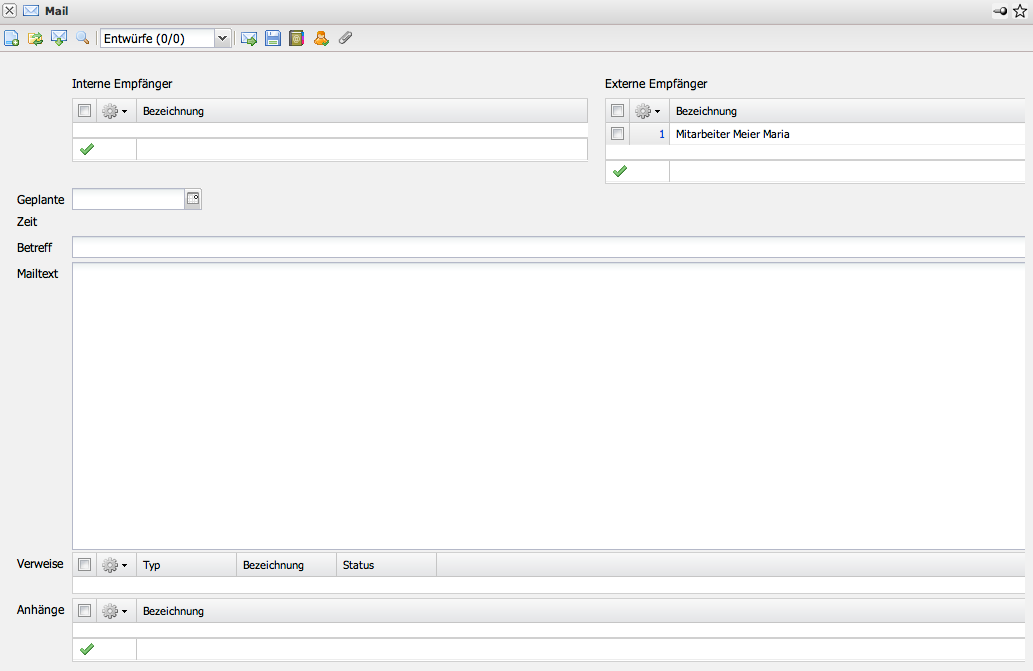Screen dimensions: 1033x671
Task: Click the refresh folder icon
Action: point(36,38)
